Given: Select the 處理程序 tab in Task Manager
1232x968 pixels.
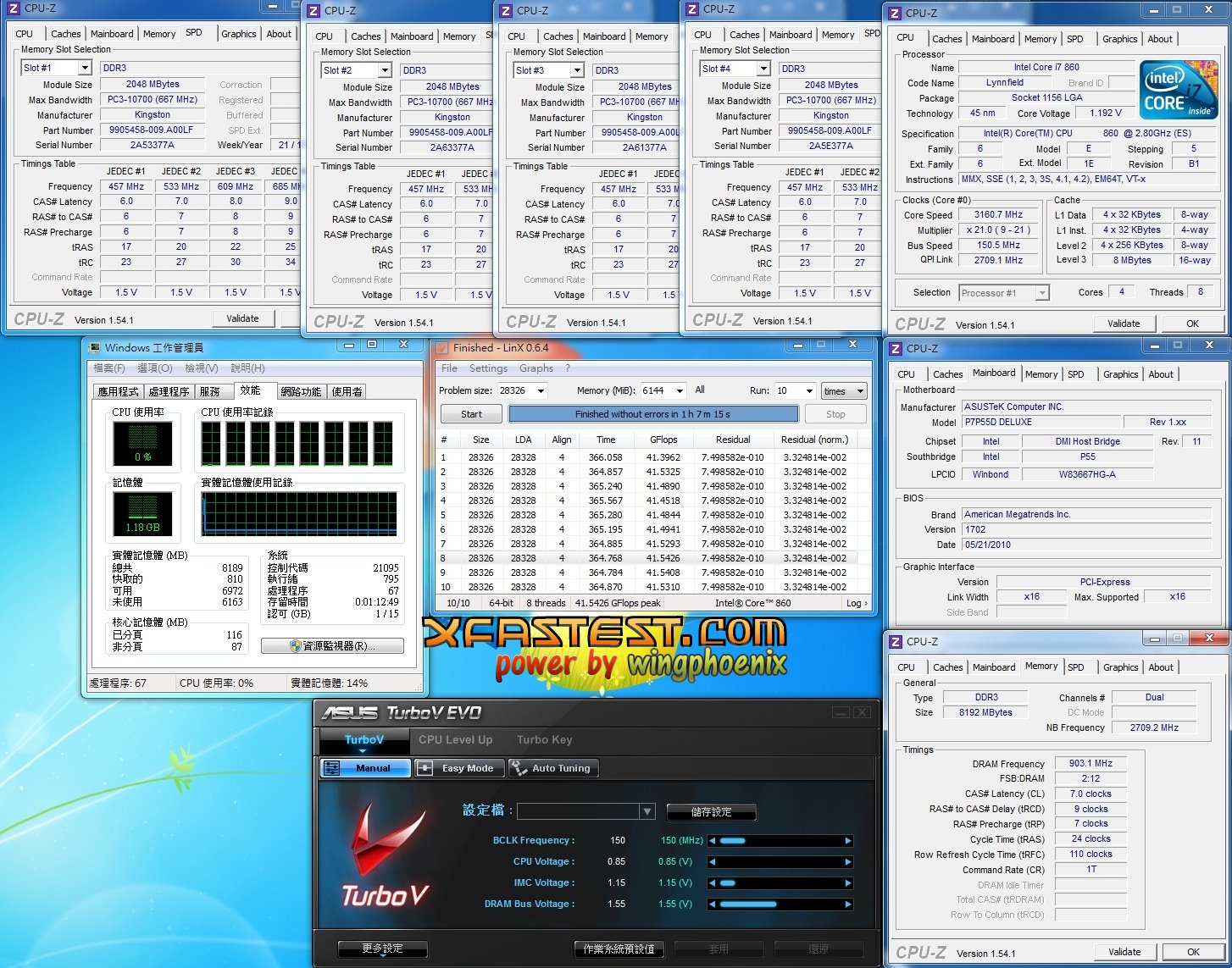Looking at the screenshot, I should point(169,391).
